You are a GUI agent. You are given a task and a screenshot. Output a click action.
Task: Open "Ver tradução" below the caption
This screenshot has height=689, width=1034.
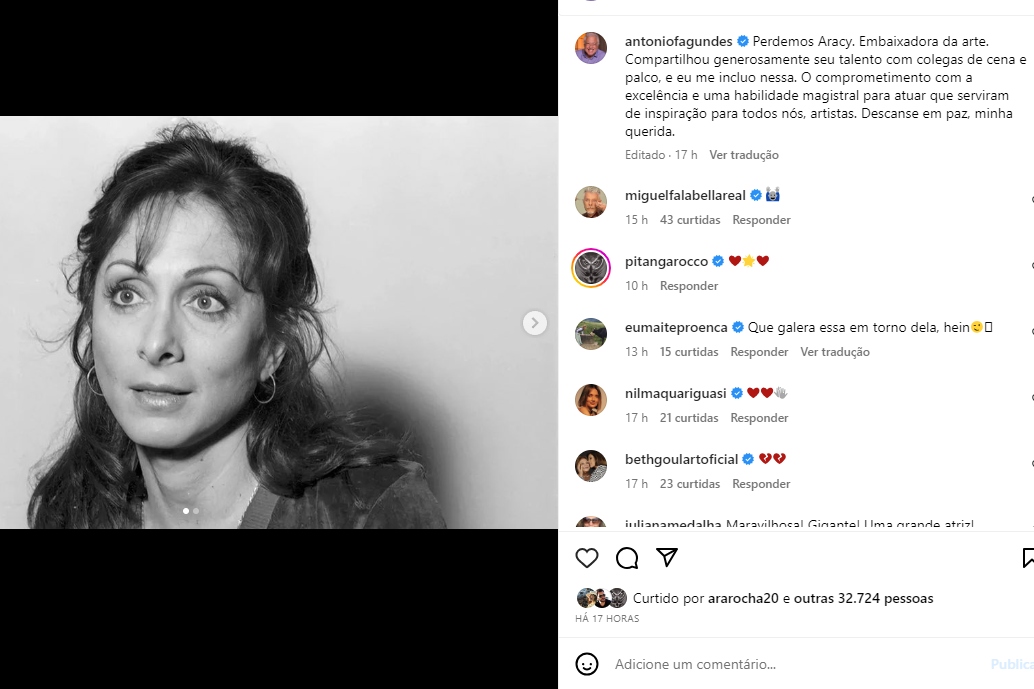coord(743,154)
